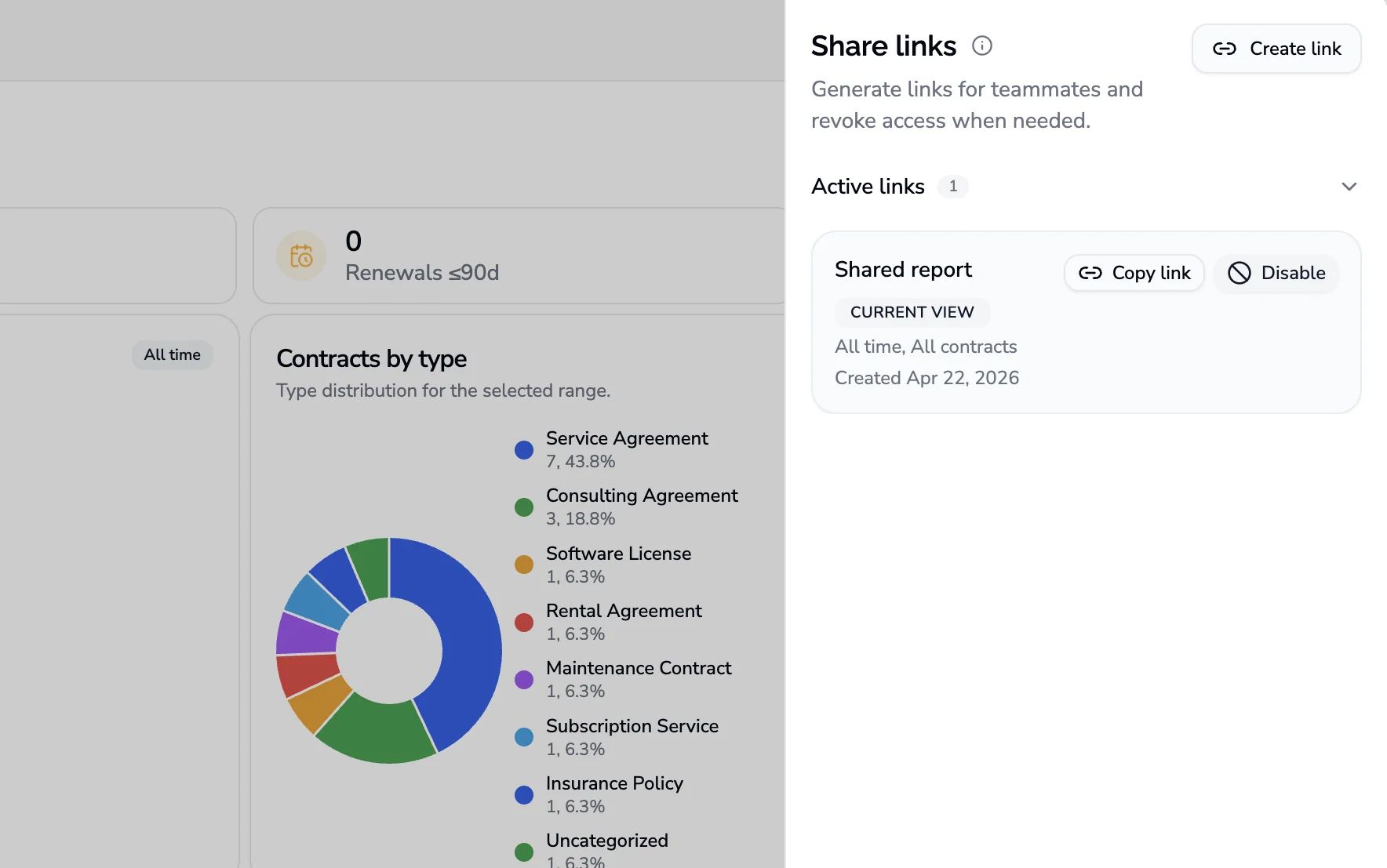The width and height of the screenshot is (1387, 868).
Task: Click the link icon inside Copy link
Action: coord(1090,273)
